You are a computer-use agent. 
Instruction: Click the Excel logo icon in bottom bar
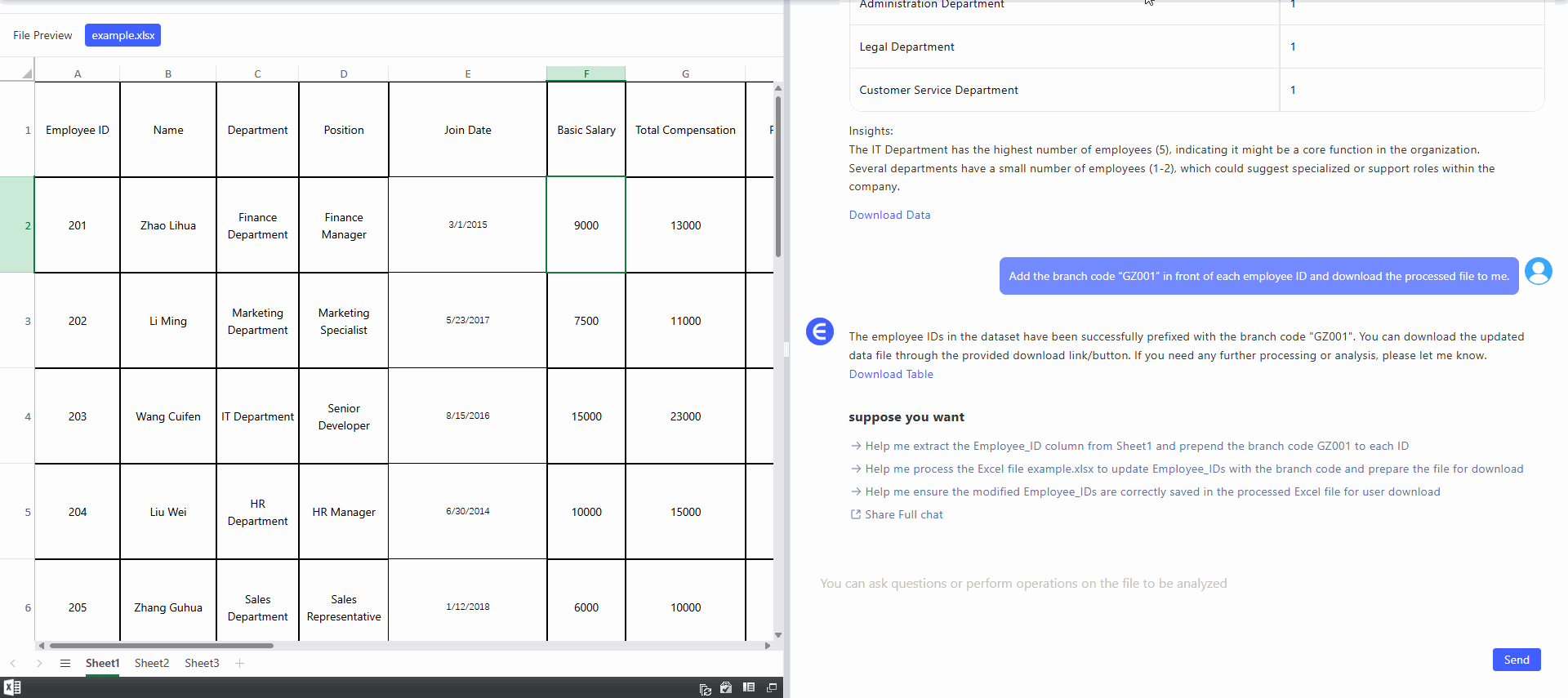[x=12, y=687]
